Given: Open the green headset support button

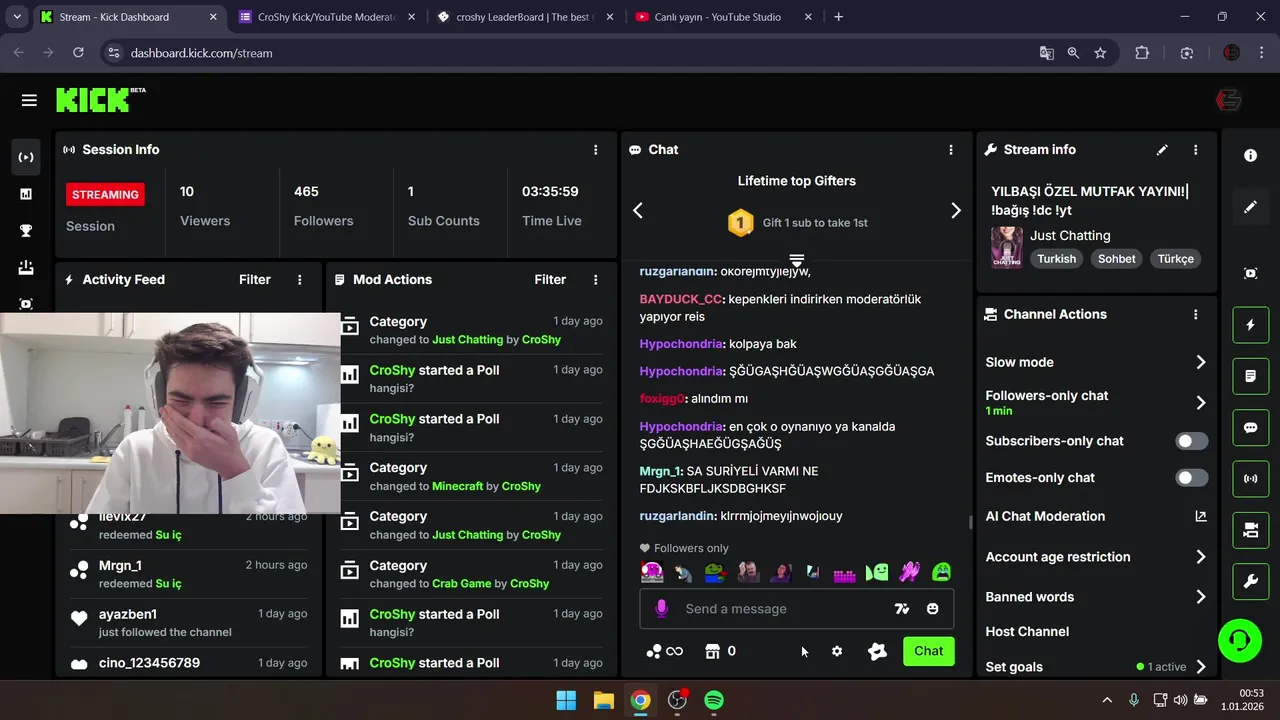Looking at the screenshot, I should (1240, 640).
